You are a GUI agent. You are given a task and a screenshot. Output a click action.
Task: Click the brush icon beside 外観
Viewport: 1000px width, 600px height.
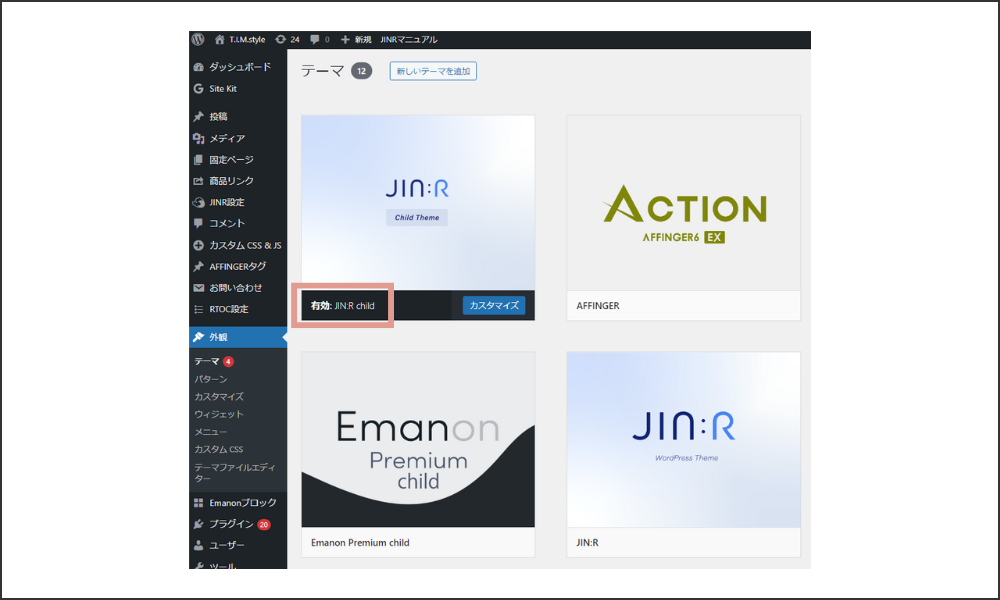coord(198,337)
